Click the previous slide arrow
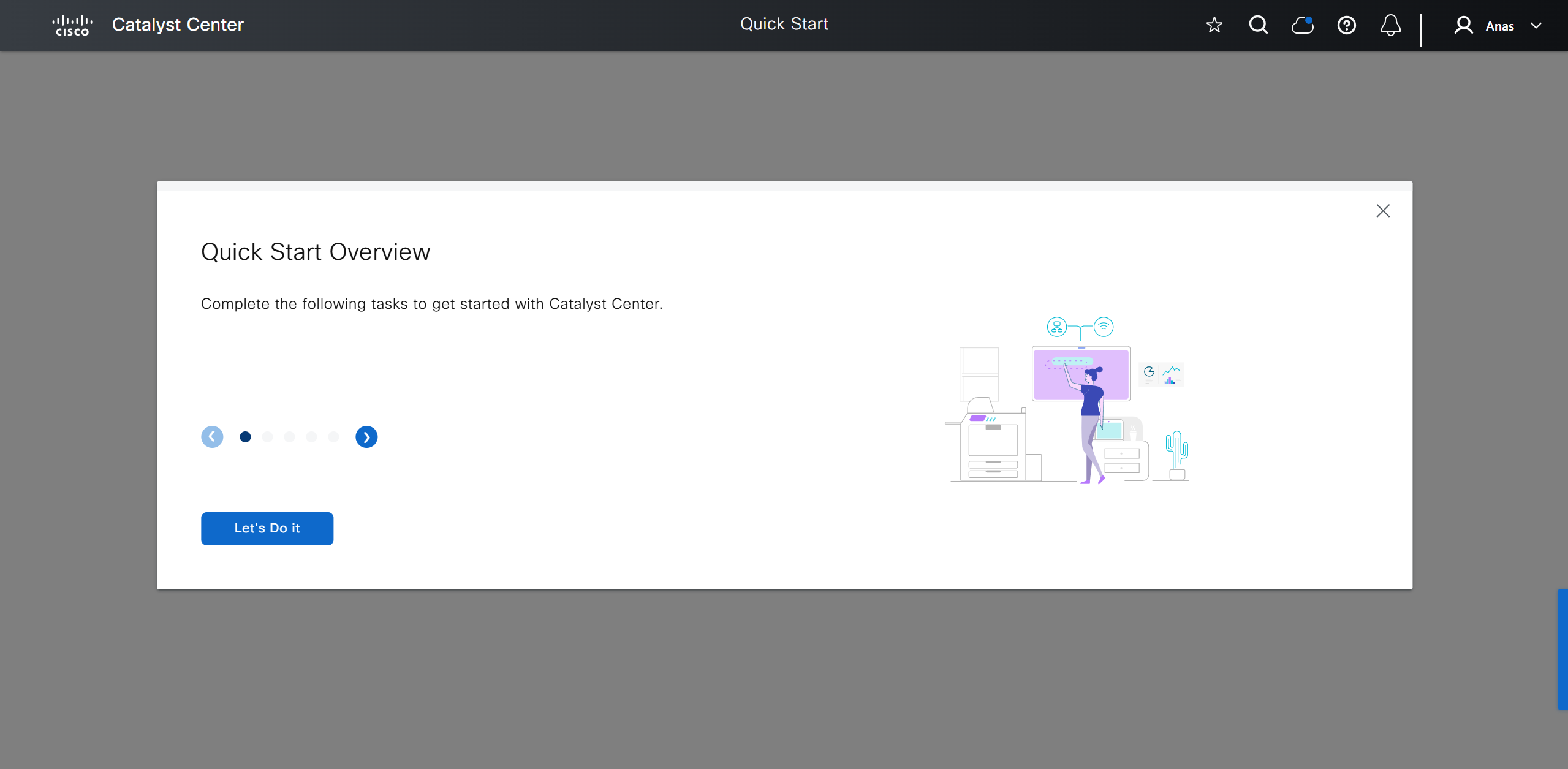 point(212,437)
